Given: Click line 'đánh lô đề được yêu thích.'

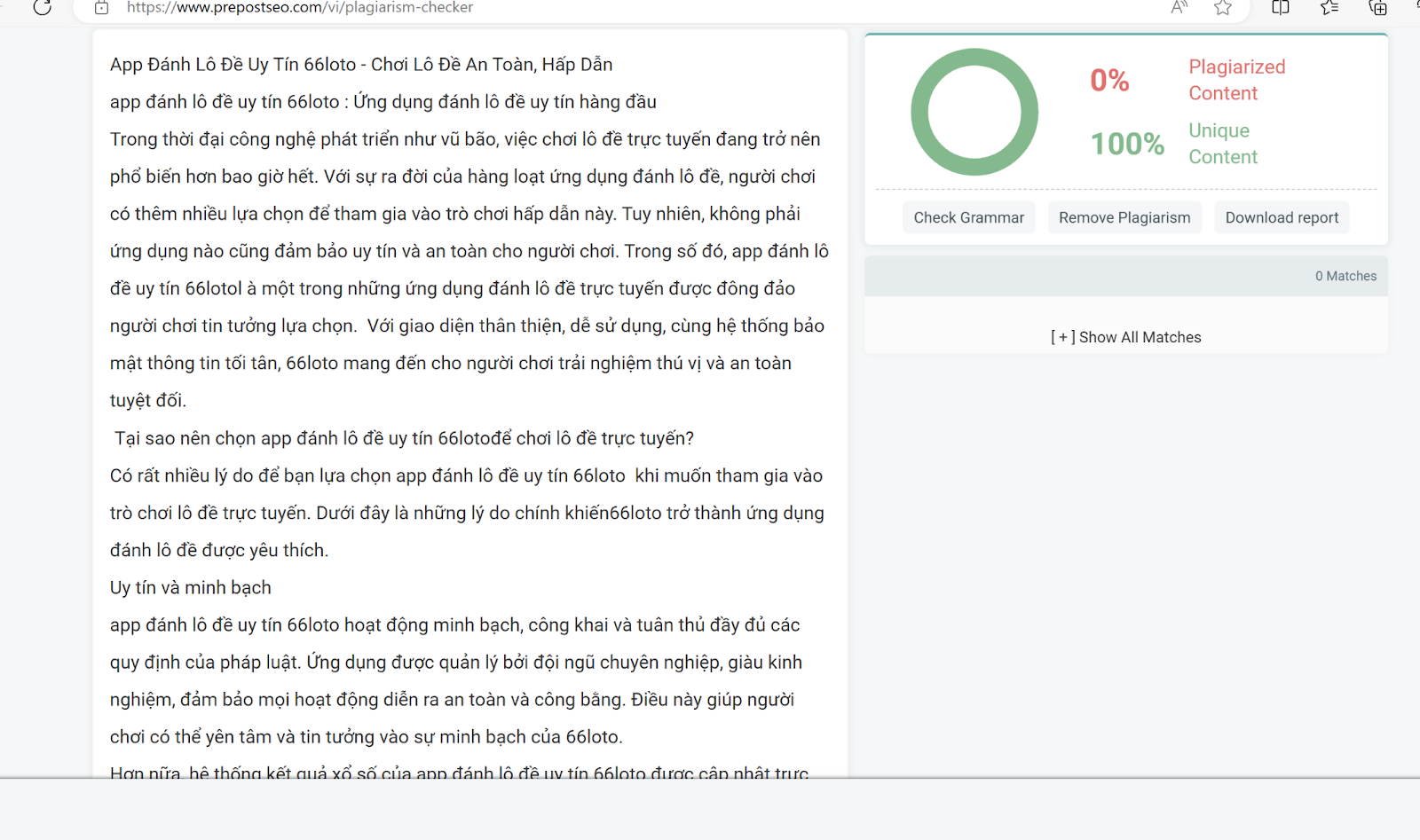Looking at the screenshot, I should click(x=219, y=550).
